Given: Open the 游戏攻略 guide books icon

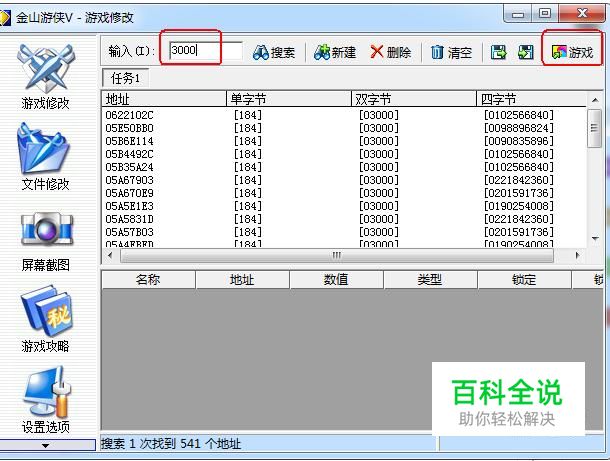Looking at the screenshot, I should [46, 318].
